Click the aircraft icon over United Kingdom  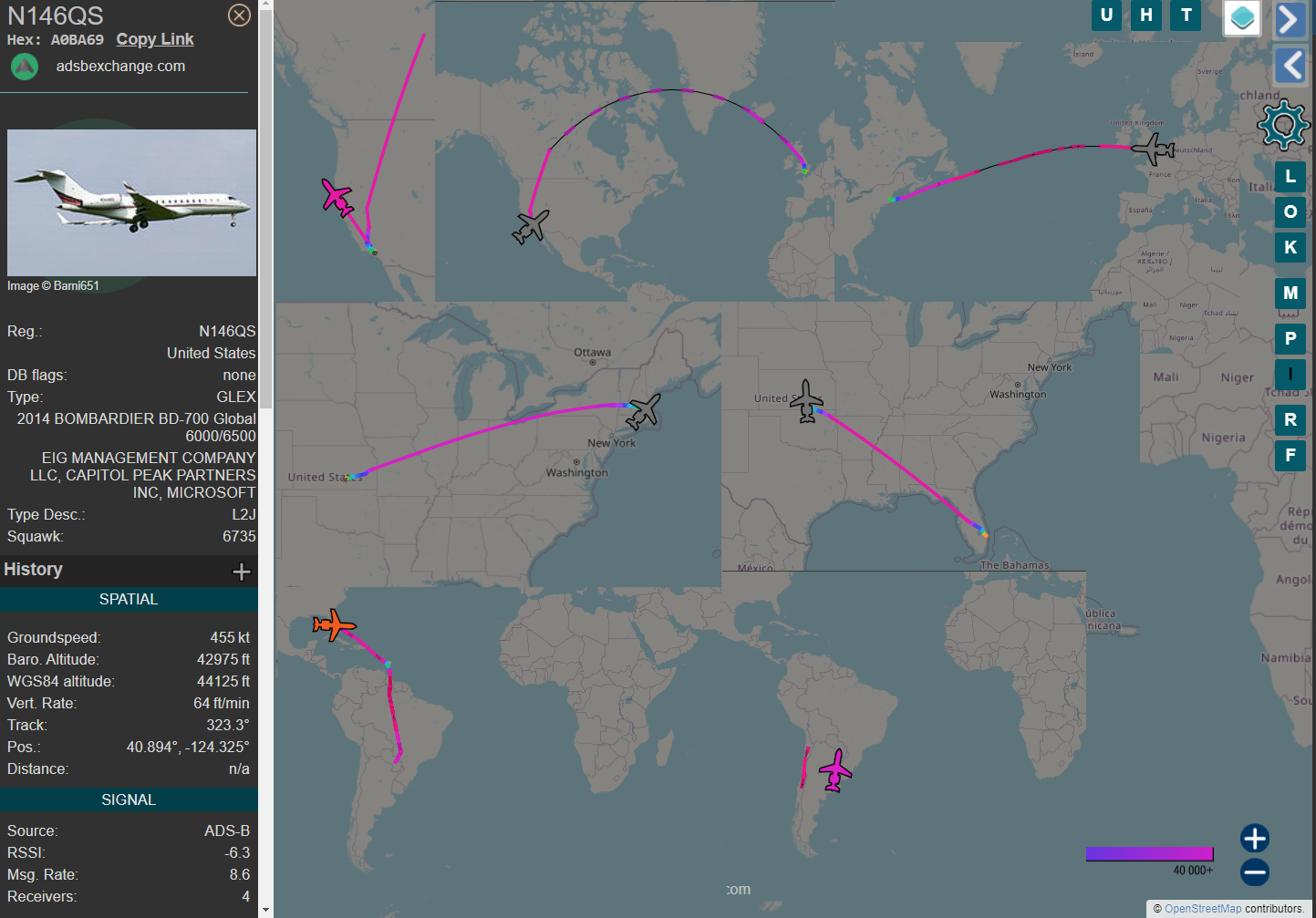(x=1153, y=148)
